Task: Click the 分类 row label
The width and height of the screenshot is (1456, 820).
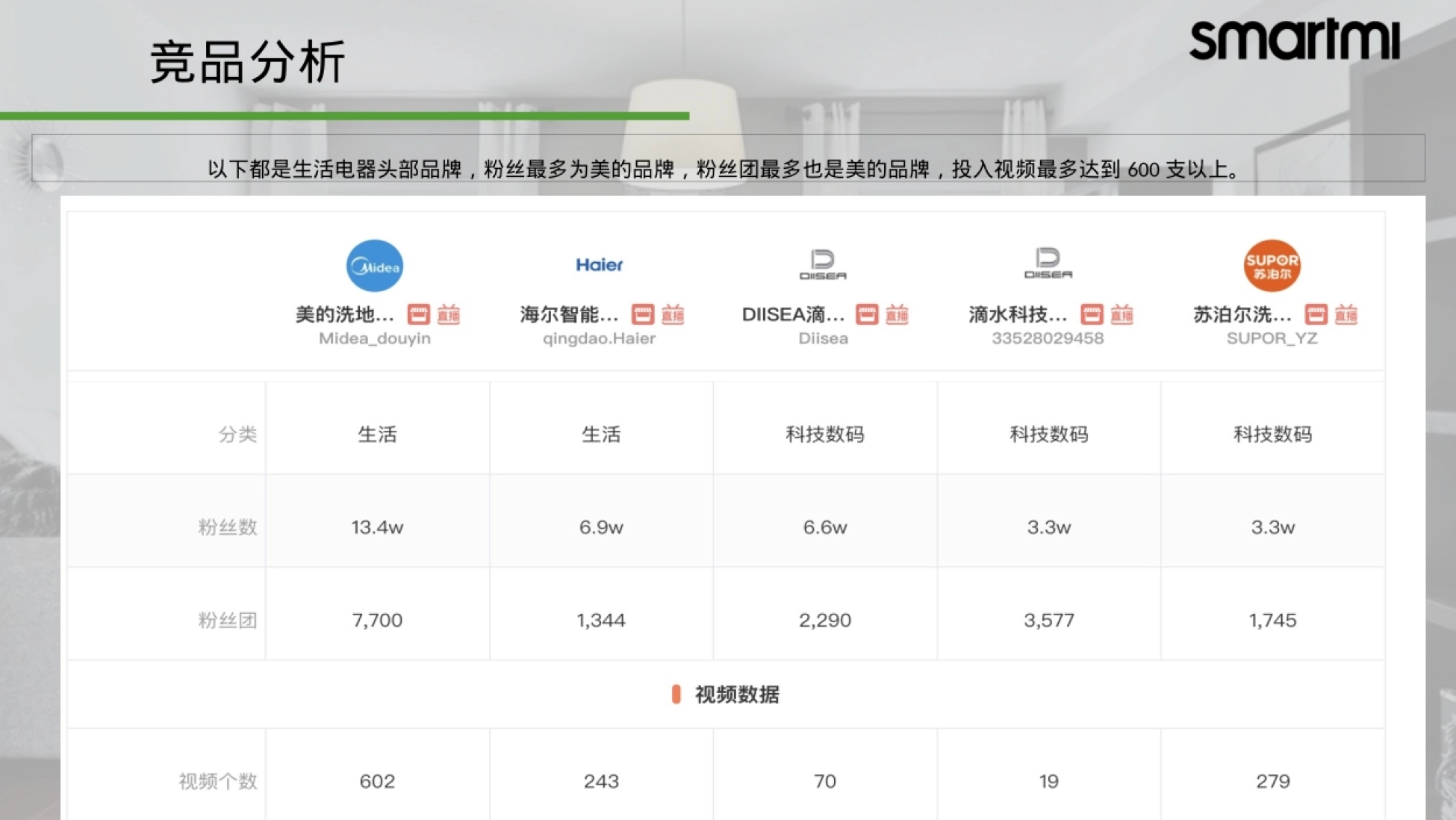Action: [x=237, y=434]
